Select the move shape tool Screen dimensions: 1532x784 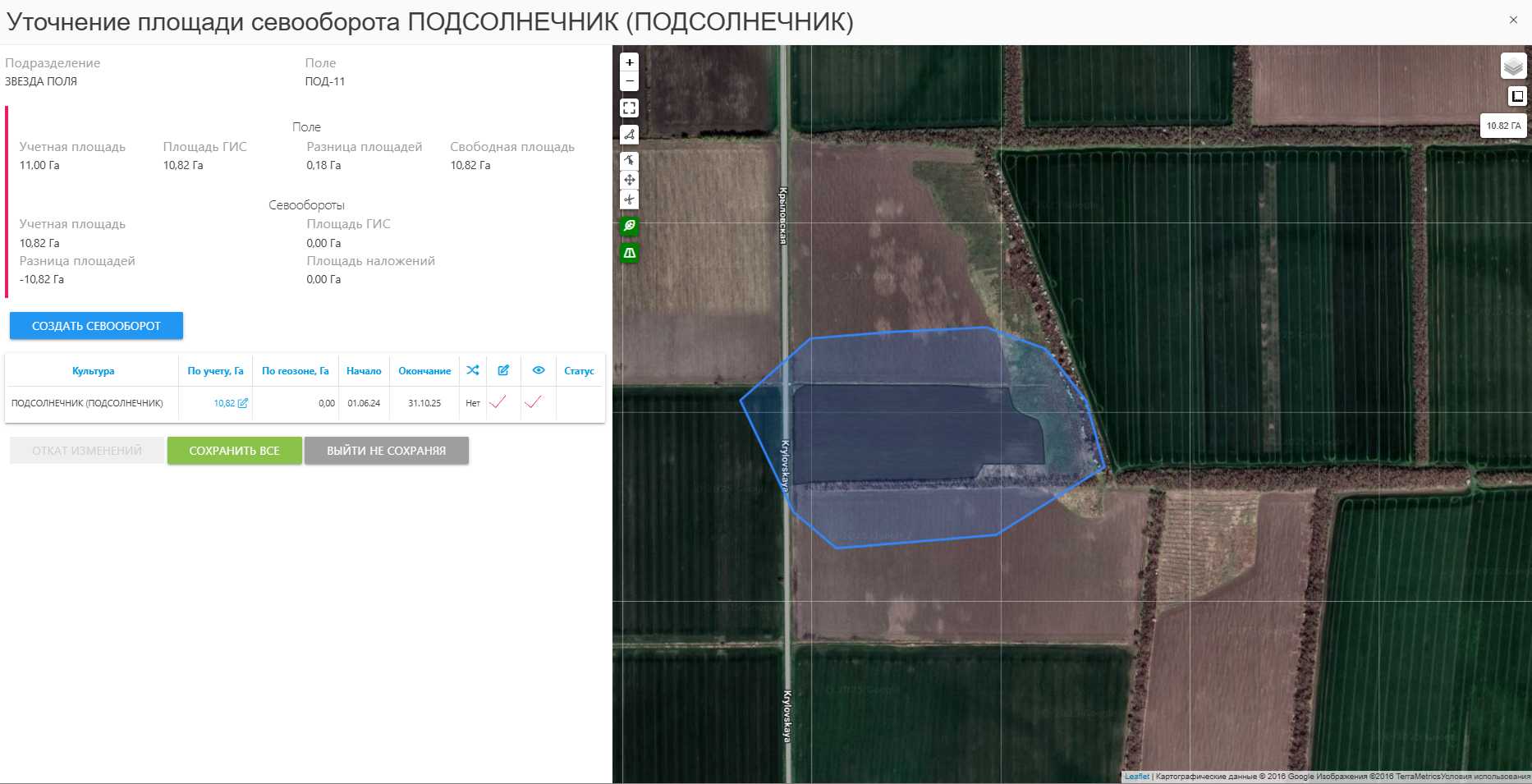click(630, 180)
